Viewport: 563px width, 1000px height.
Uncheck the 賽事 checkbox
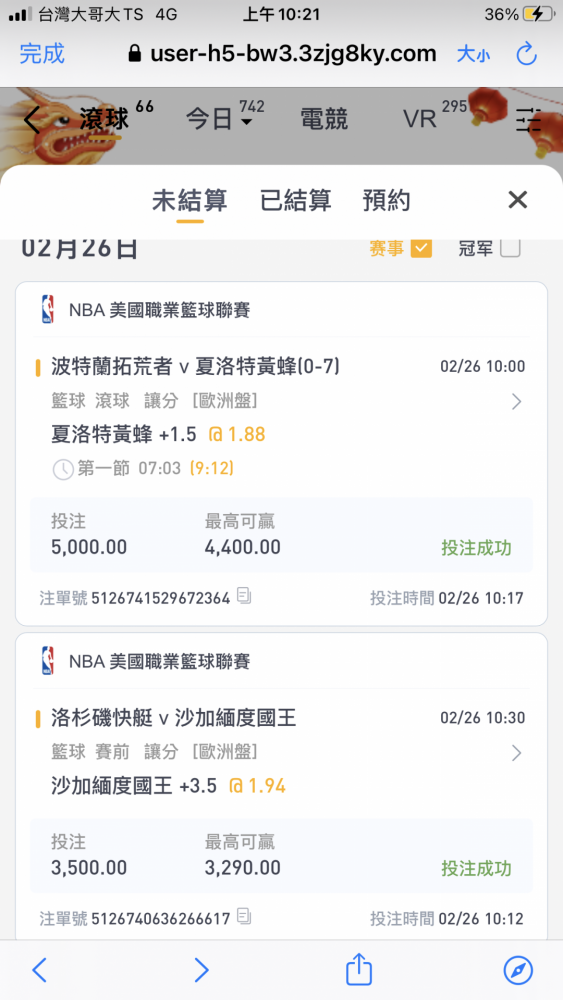tap(421, 248)
